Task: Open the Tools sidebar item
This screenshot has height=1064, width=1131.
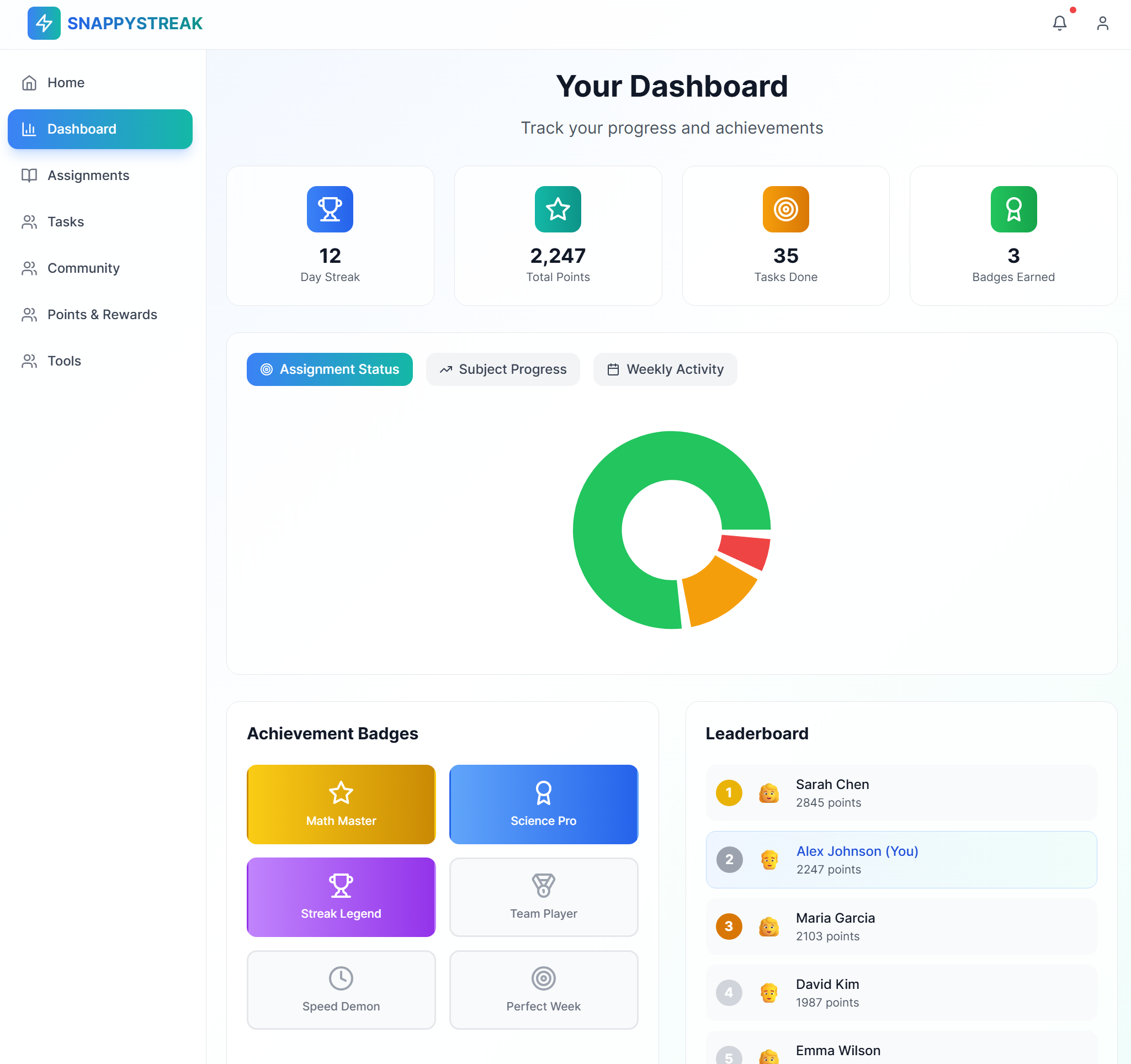Action: click(x=63, y=361)
